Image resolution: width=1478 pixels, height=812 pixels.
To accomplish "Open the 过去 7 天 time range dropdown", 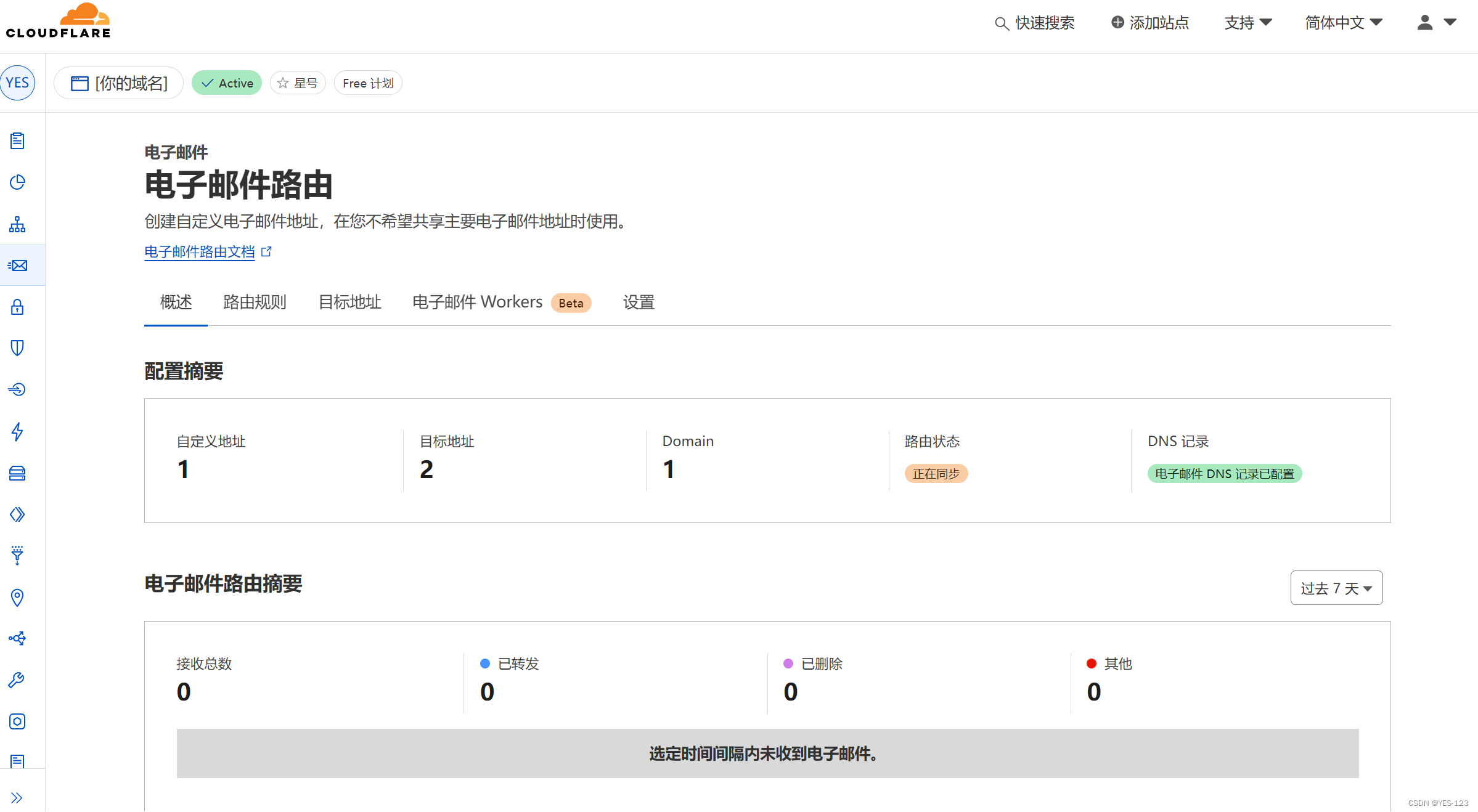I will coord(1336,588).
